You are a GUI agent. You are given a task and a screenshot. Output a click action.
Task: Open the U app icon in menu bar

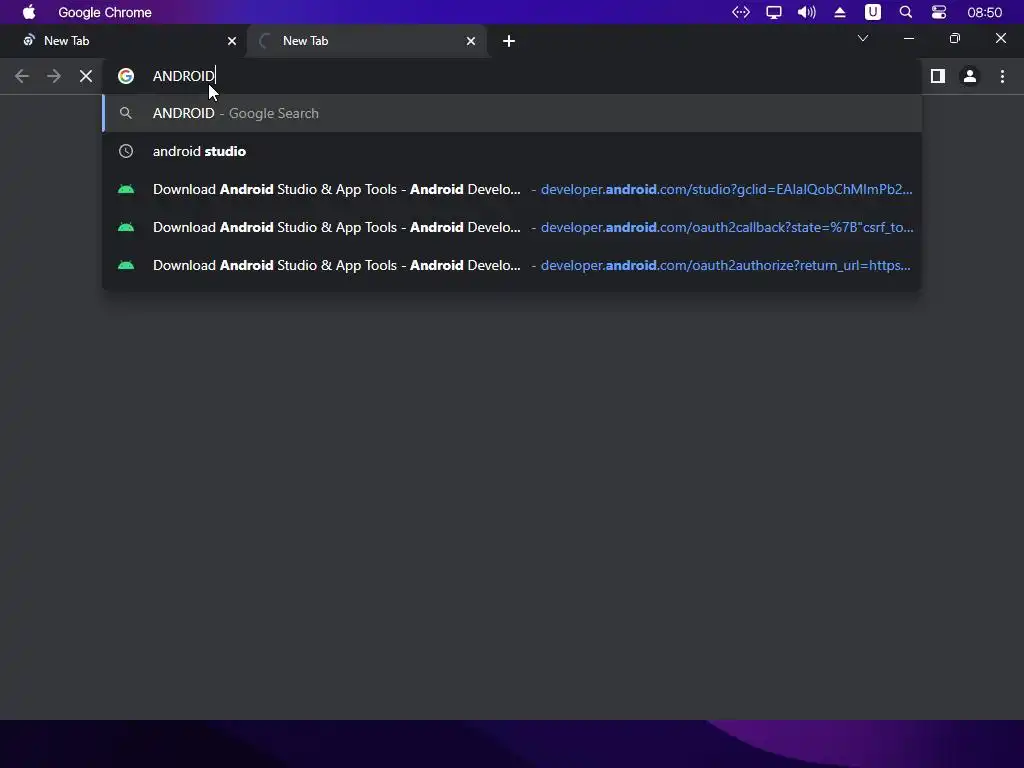tap(872, 12)
